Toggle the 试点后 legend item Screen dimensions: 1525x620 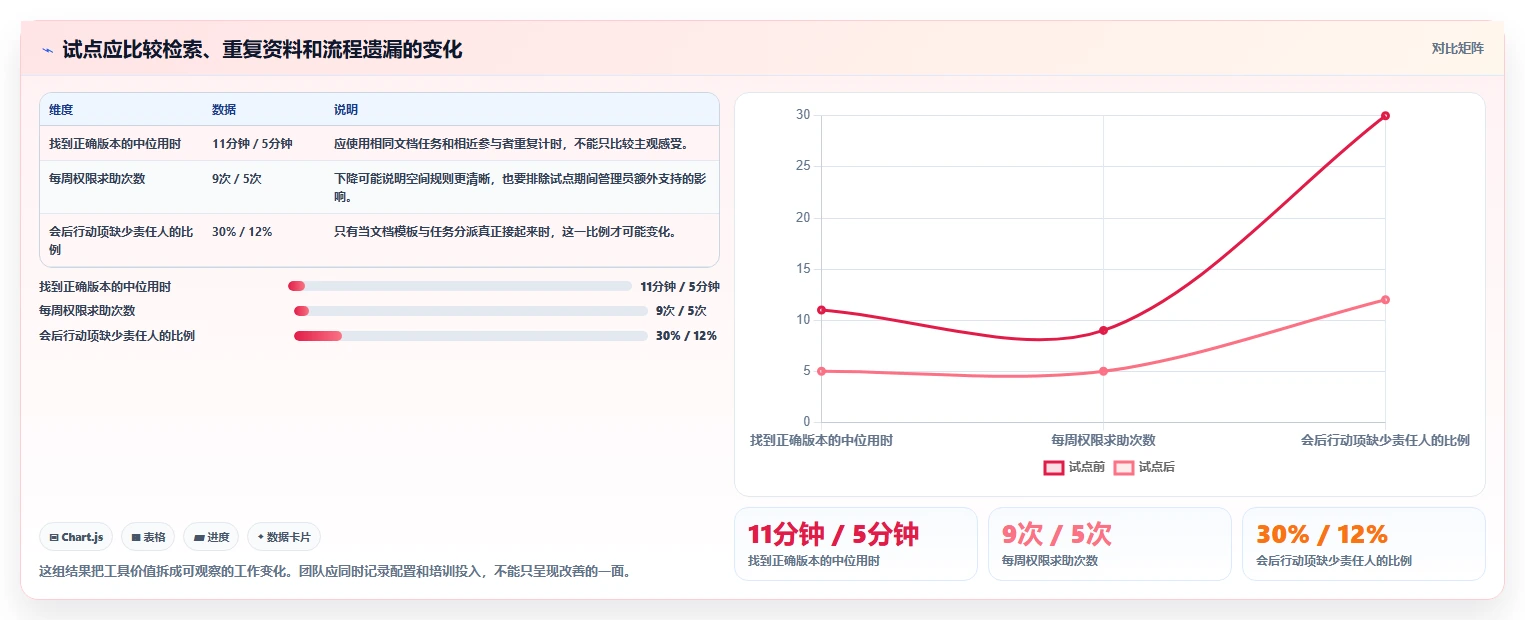click(x=1144, y=467)
